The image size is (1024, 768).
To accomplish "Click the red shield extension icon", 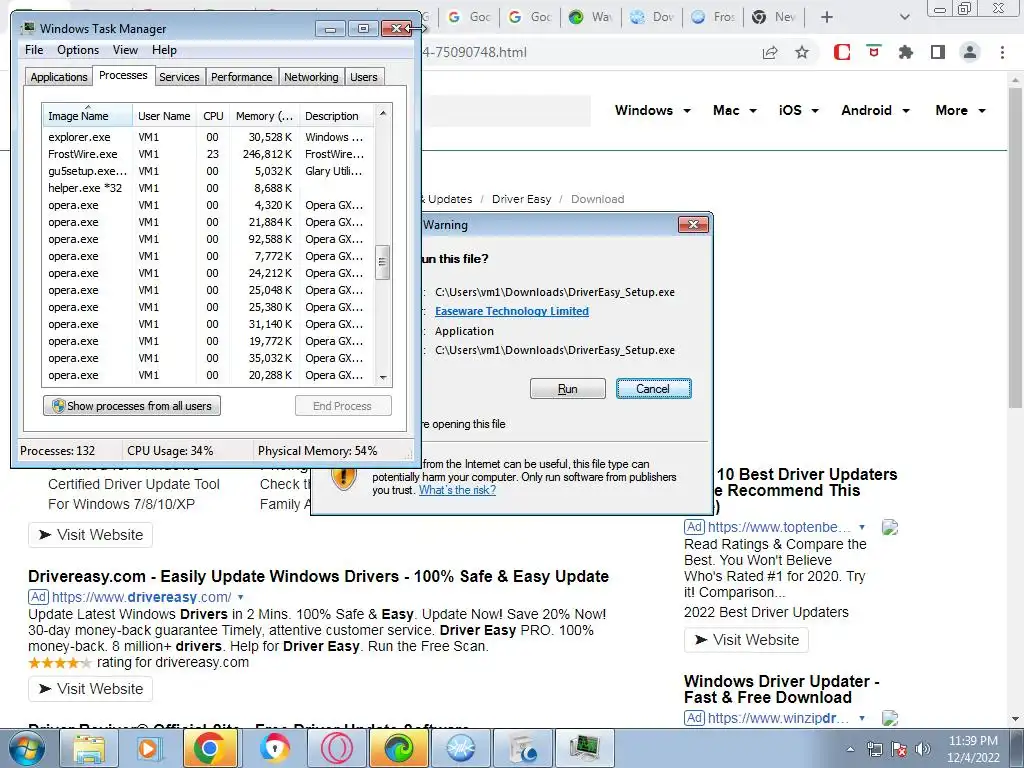I will tap(874, 51).
